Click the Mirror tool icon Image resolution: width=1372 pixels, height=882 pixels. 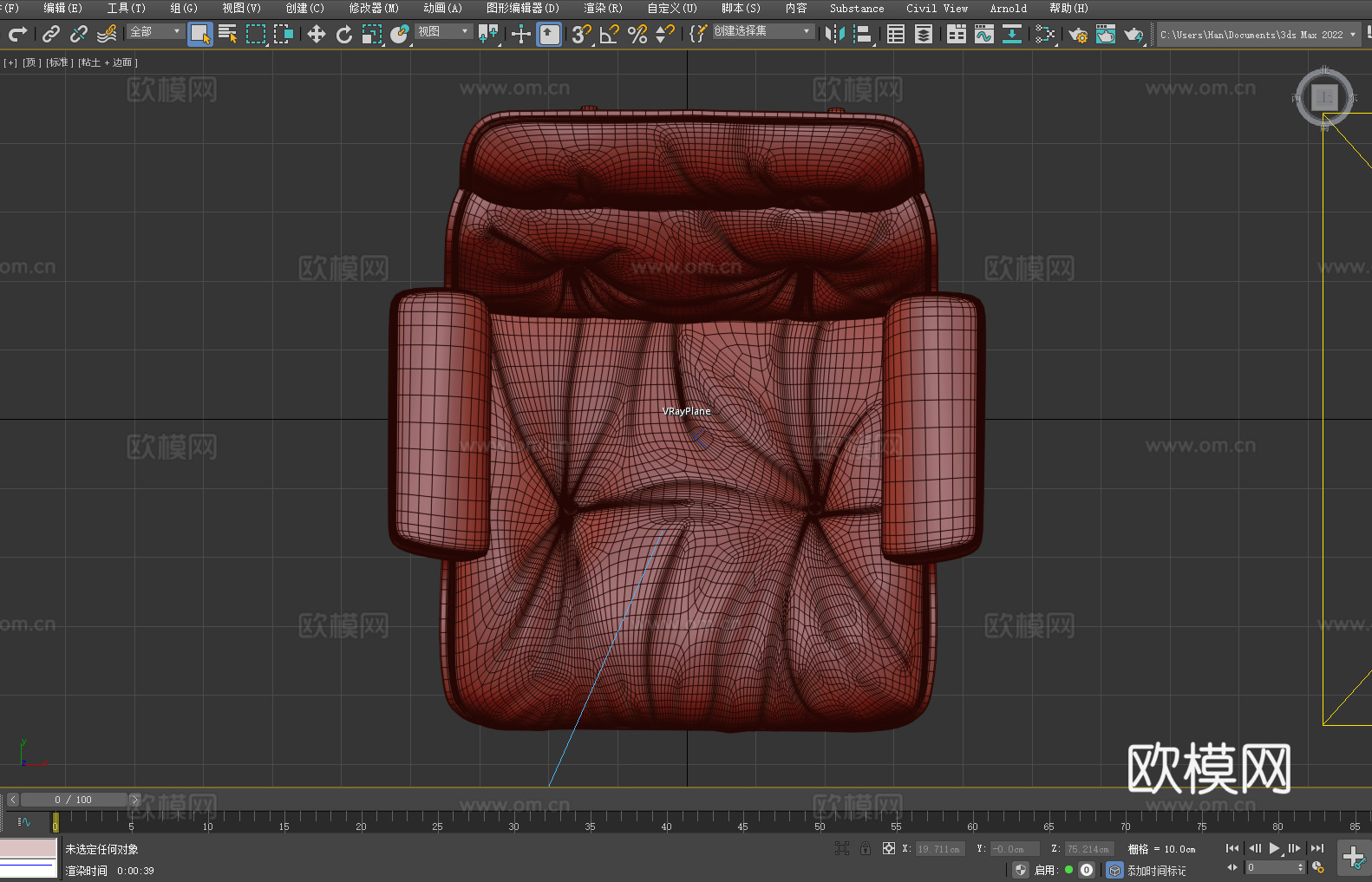(835, 34)
